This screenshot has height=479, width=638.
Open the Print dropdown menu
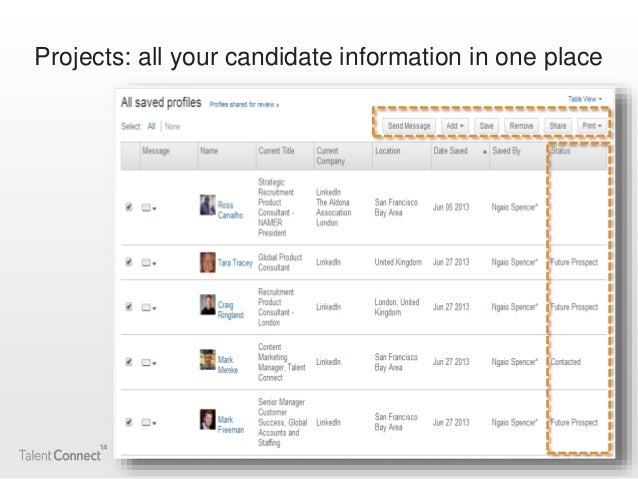coord(590,126)
